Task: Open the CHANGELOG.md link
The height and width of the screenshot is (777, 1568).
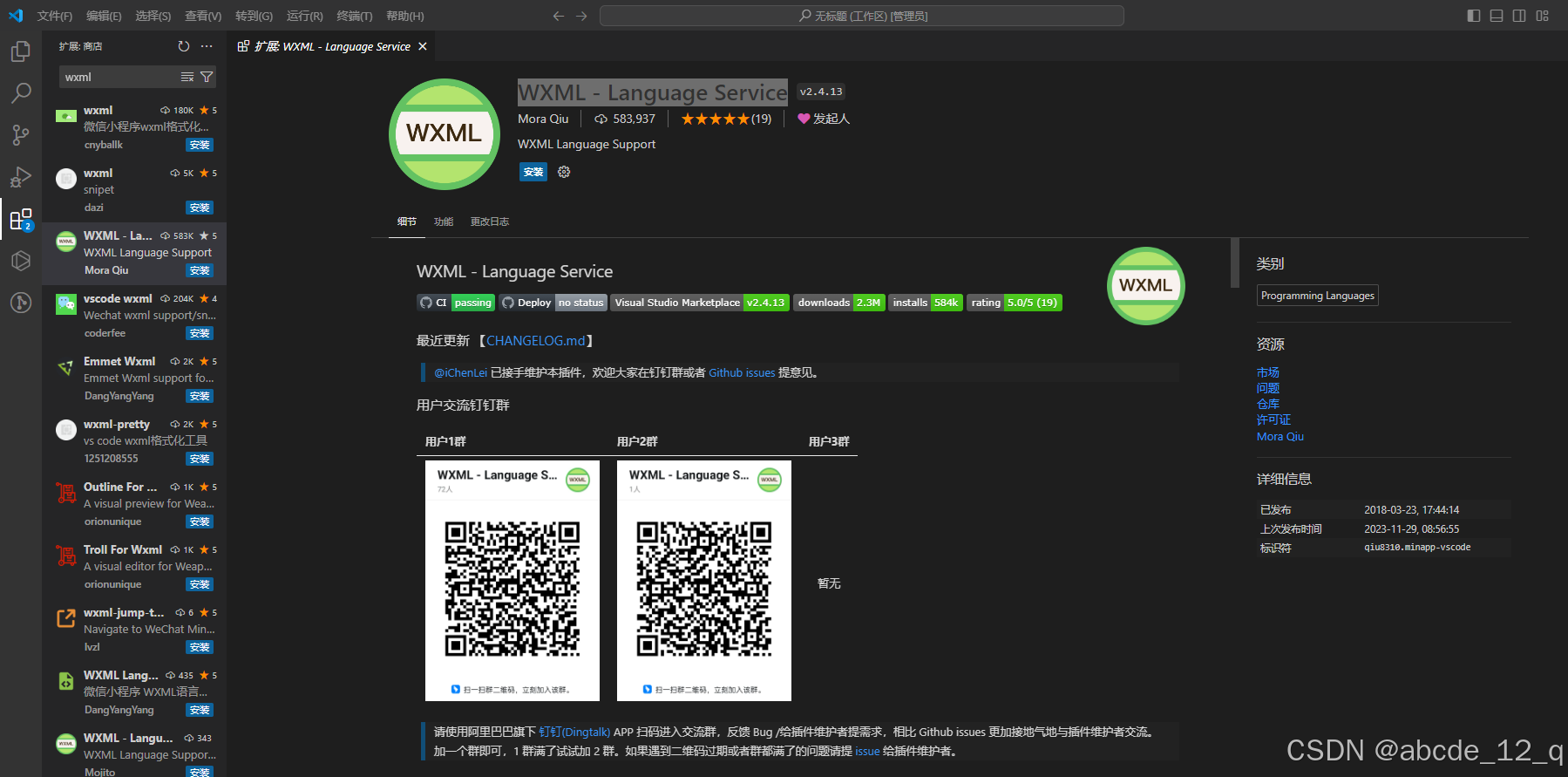Action: pyautogui.click(x=536, y=341)
